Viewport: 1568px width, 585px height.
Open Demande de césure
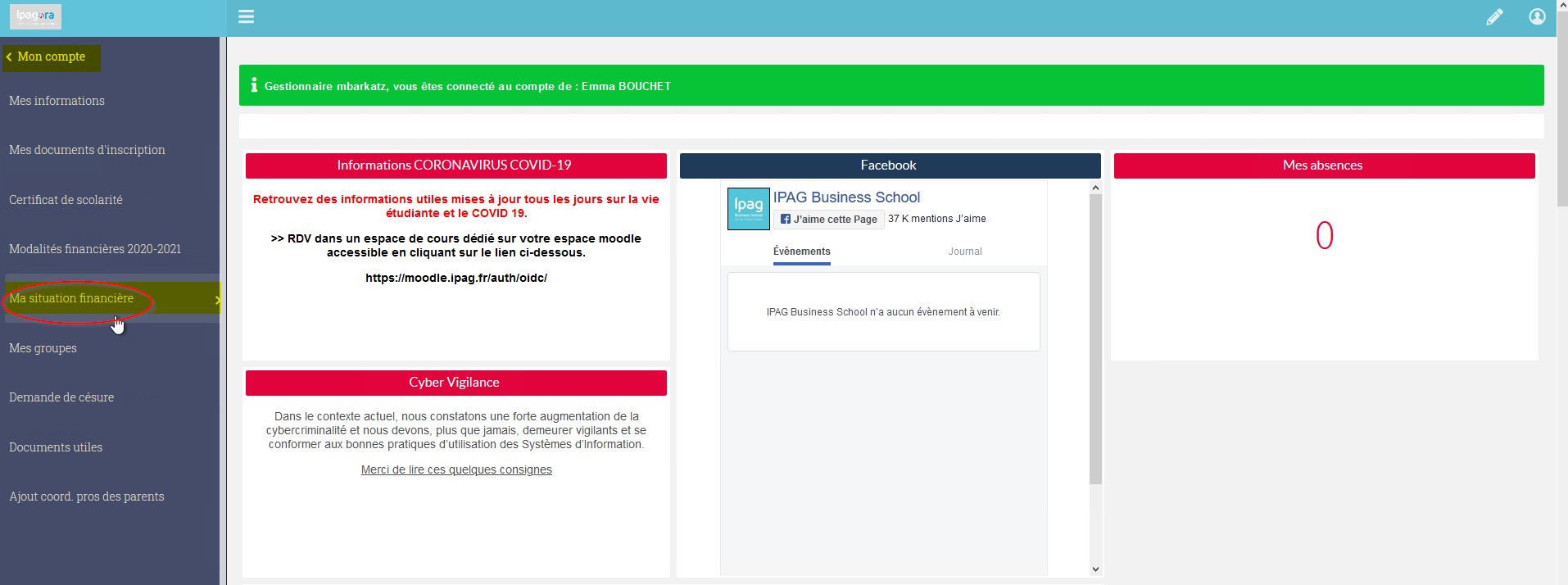click(x=61, y=397)
